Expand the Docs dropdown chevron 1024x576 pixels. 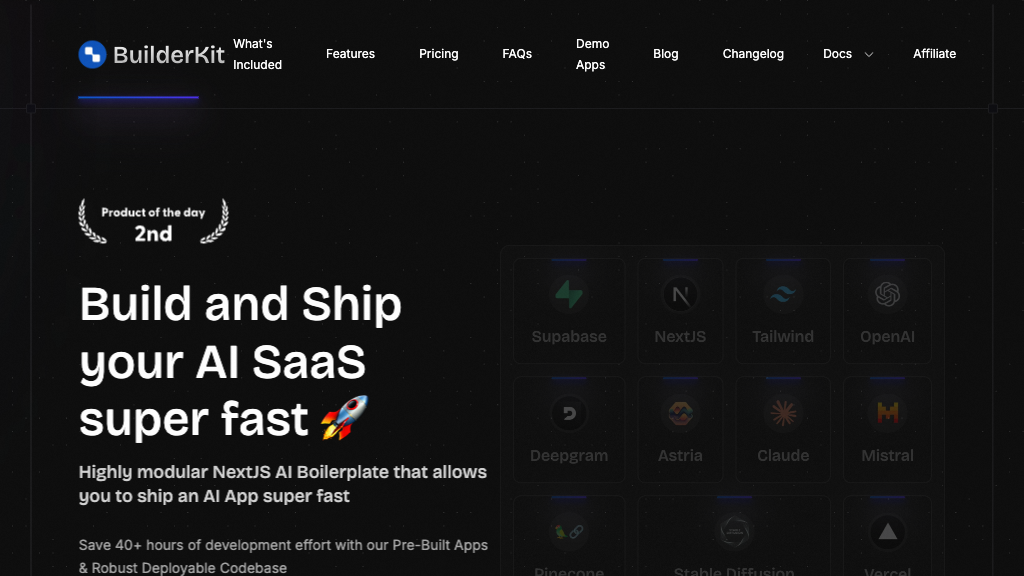[869, 55]
